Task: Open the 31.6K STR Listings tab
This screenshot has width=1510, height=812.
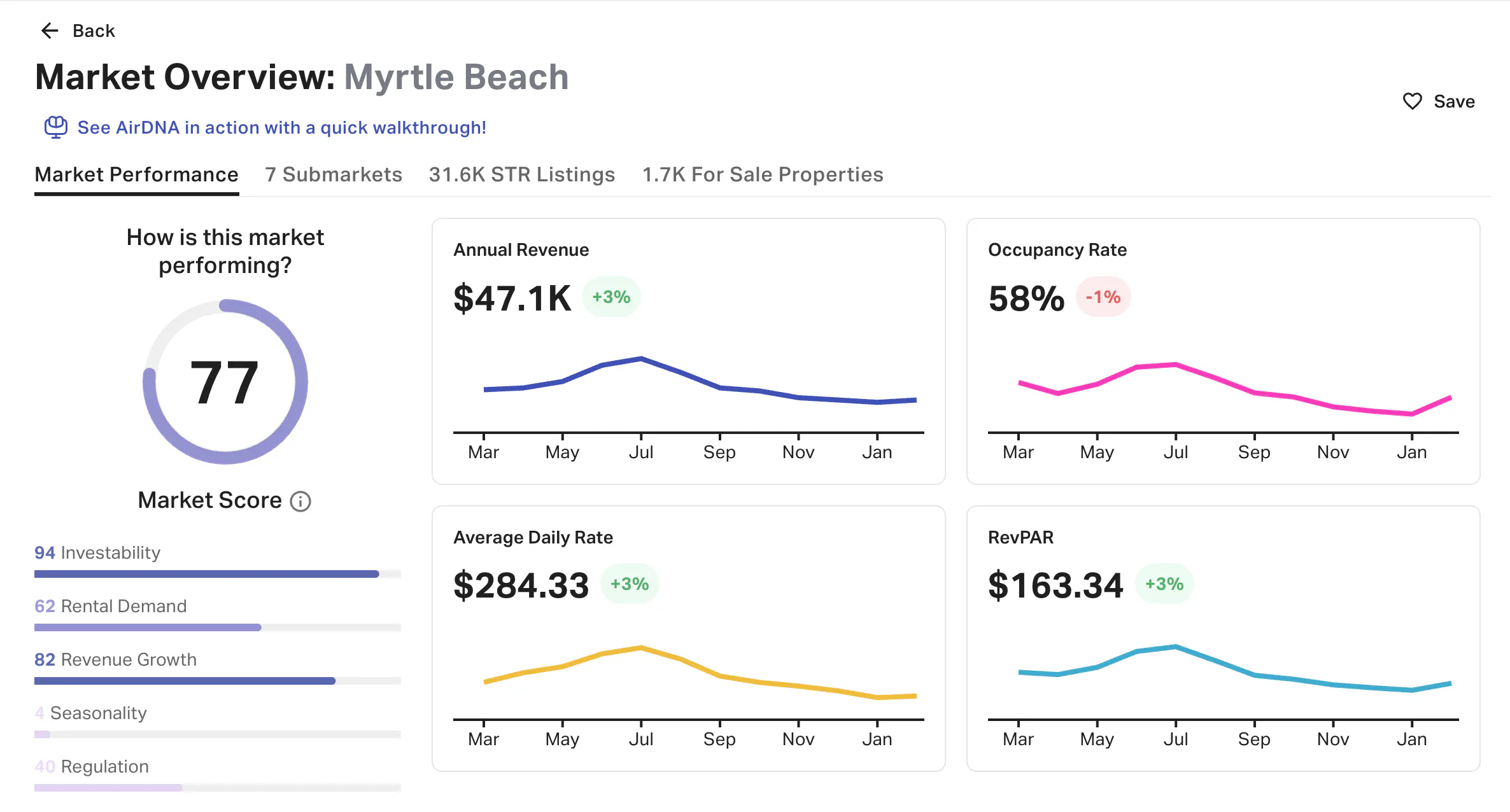Action: tap(522, 174)
